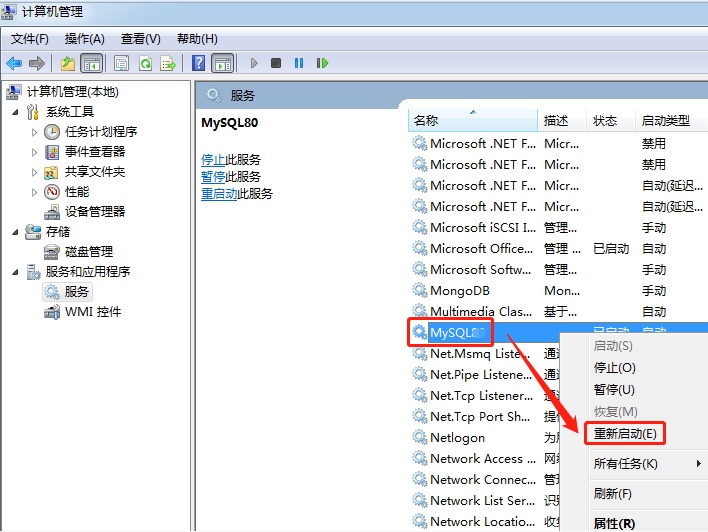Sort by the 名称 column header
The width and height of the screenshot is (708, 532).
tap(473, 121)
